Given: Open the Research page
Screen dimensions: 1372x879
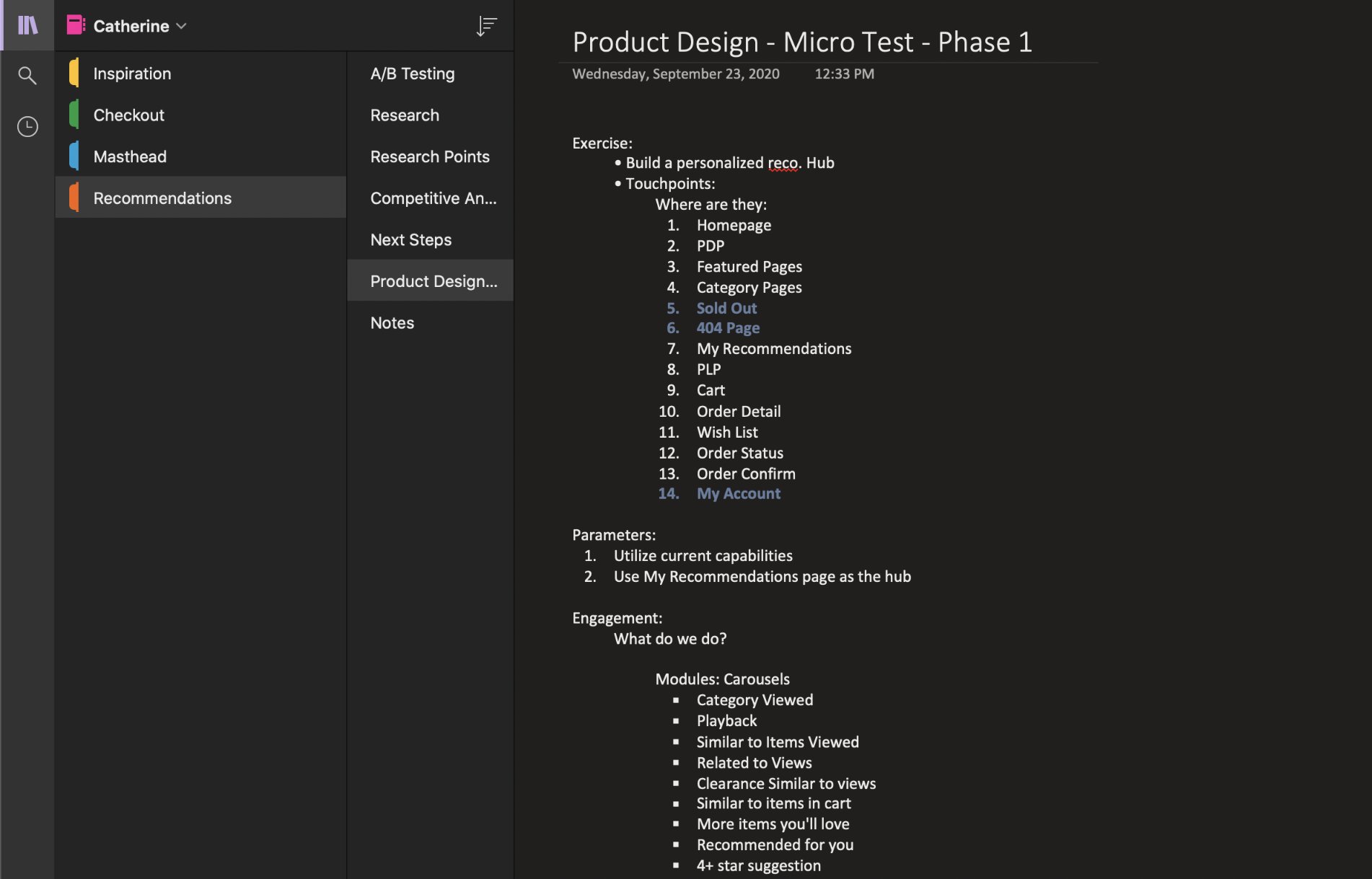Looking at the screenshot, I should click(404, 115).
